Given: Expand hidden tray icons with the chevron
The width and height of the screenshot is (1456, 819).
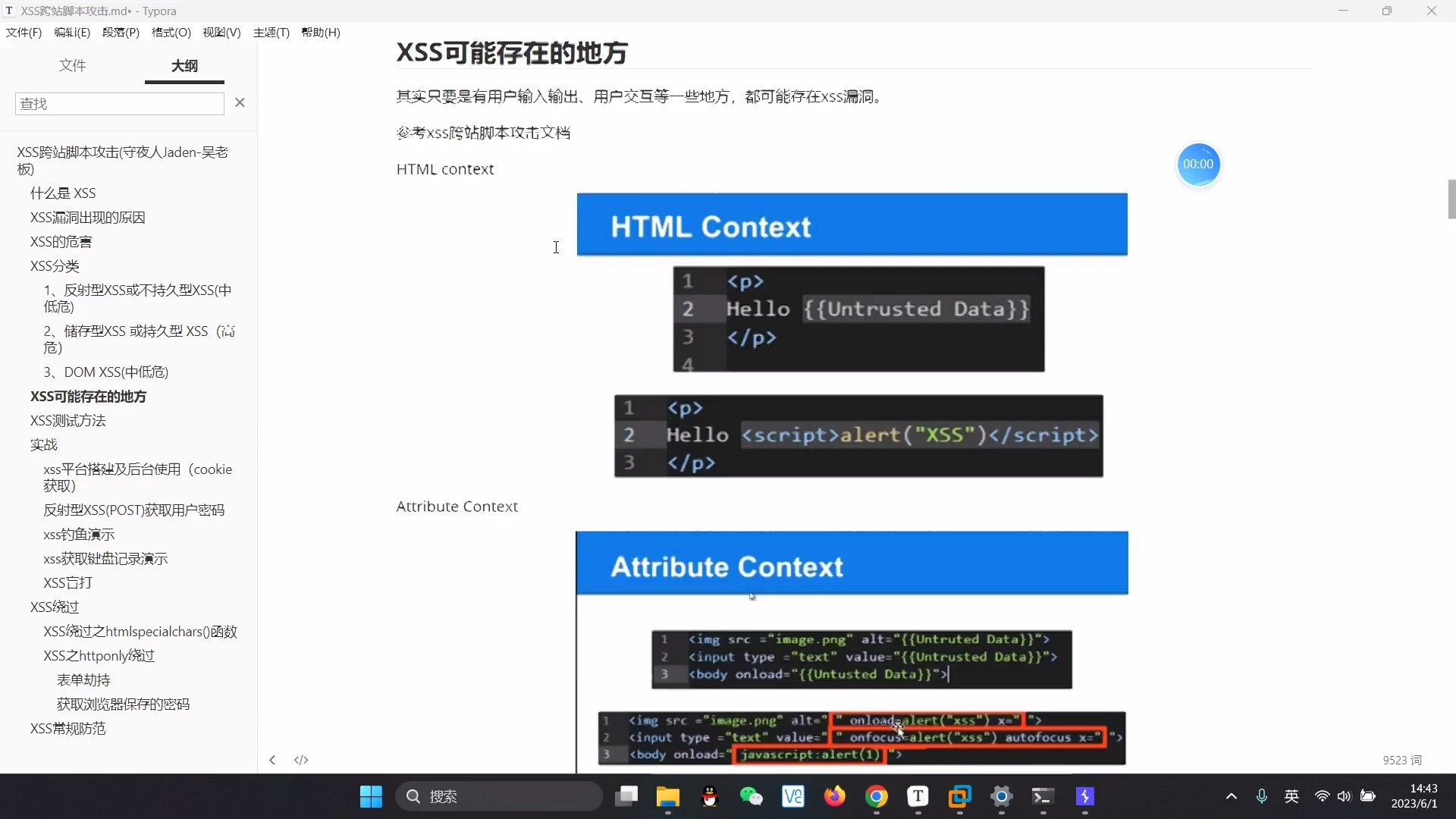Looking at the screenshot, I should pyautogui.click(x=1231, y=796).
